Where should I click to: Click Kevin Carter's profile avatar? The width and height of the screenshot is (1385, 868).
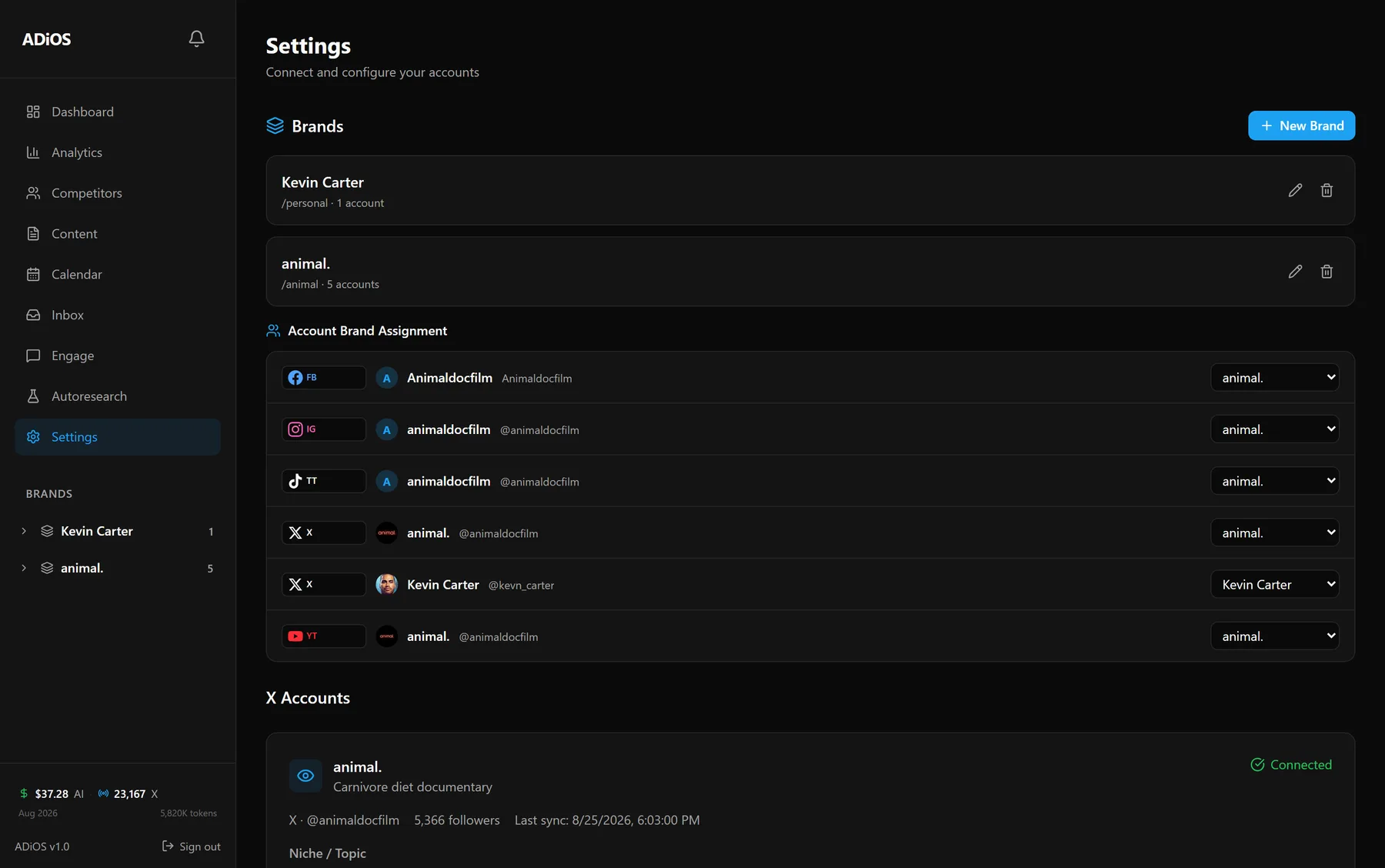[x=386, y=585]
